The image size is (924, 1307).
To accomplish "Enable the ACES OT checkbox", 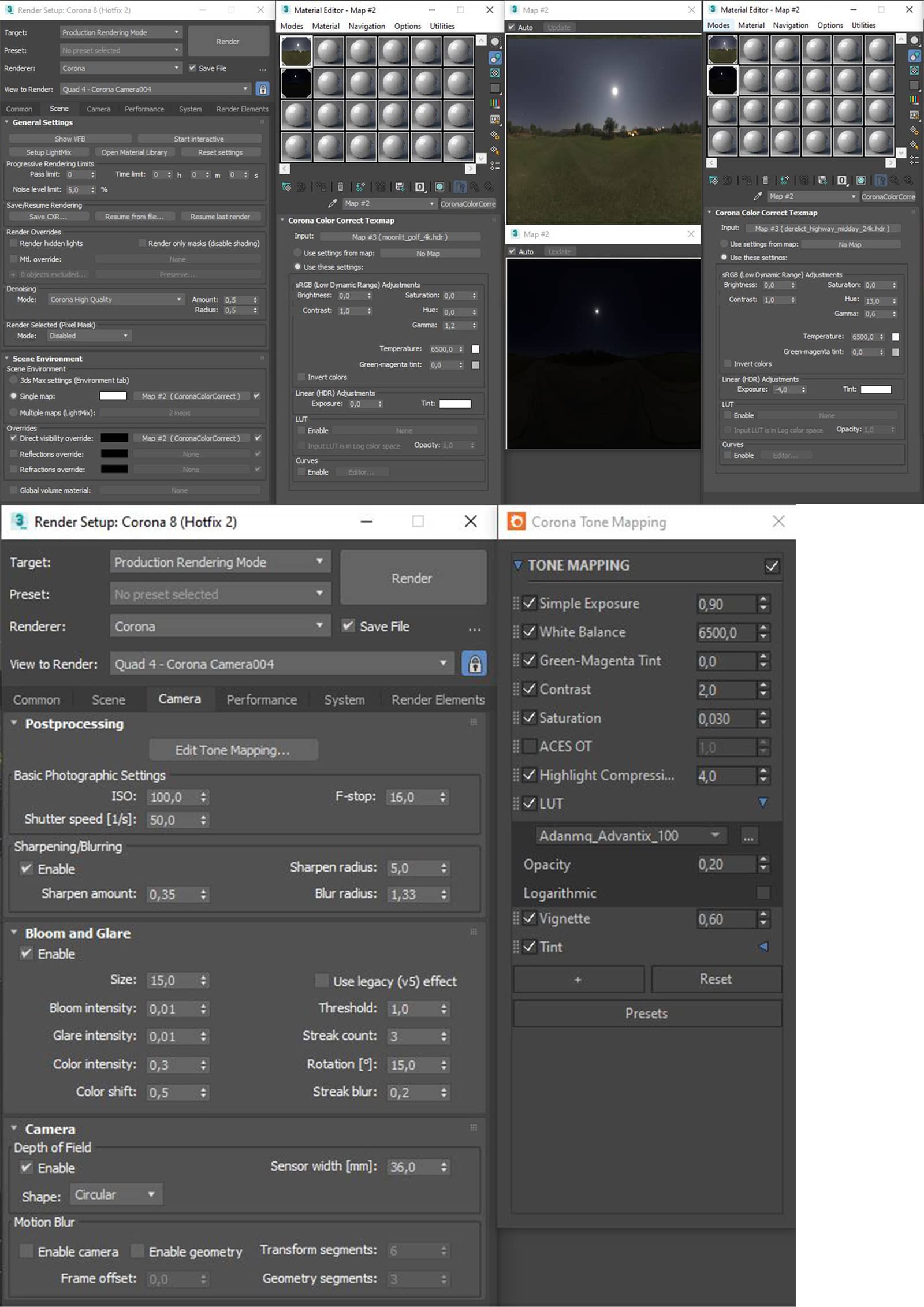I will coord(530,746).
